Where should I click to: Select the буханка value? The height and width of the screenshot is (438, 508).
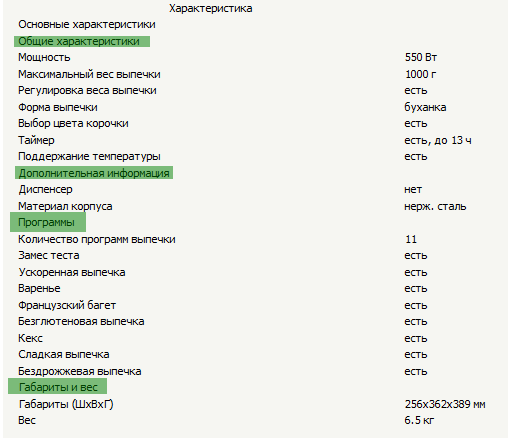(x=425, y=107)
